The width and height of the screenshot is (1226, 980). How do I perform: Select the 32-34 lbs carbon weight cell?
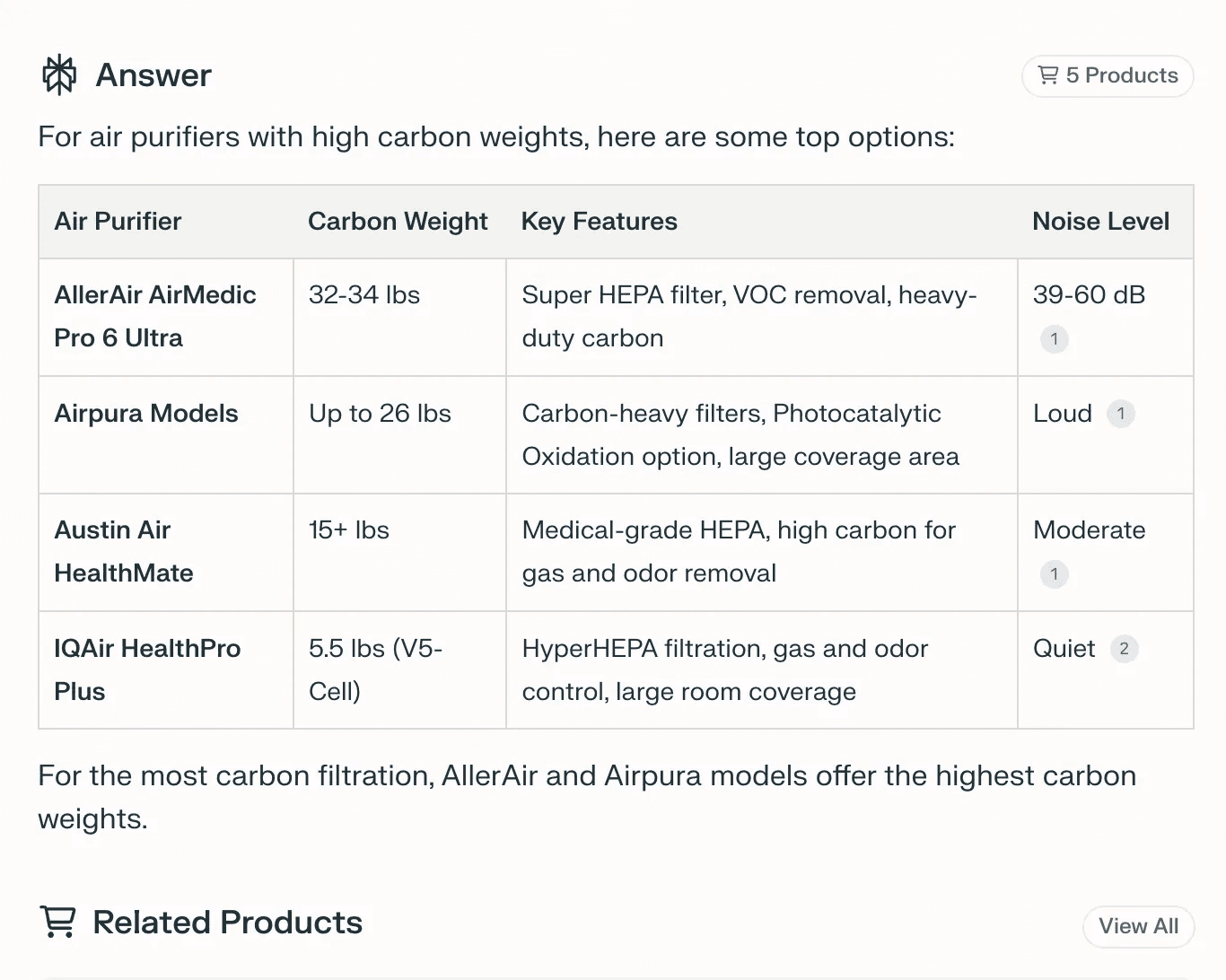(x=364, y=295)
